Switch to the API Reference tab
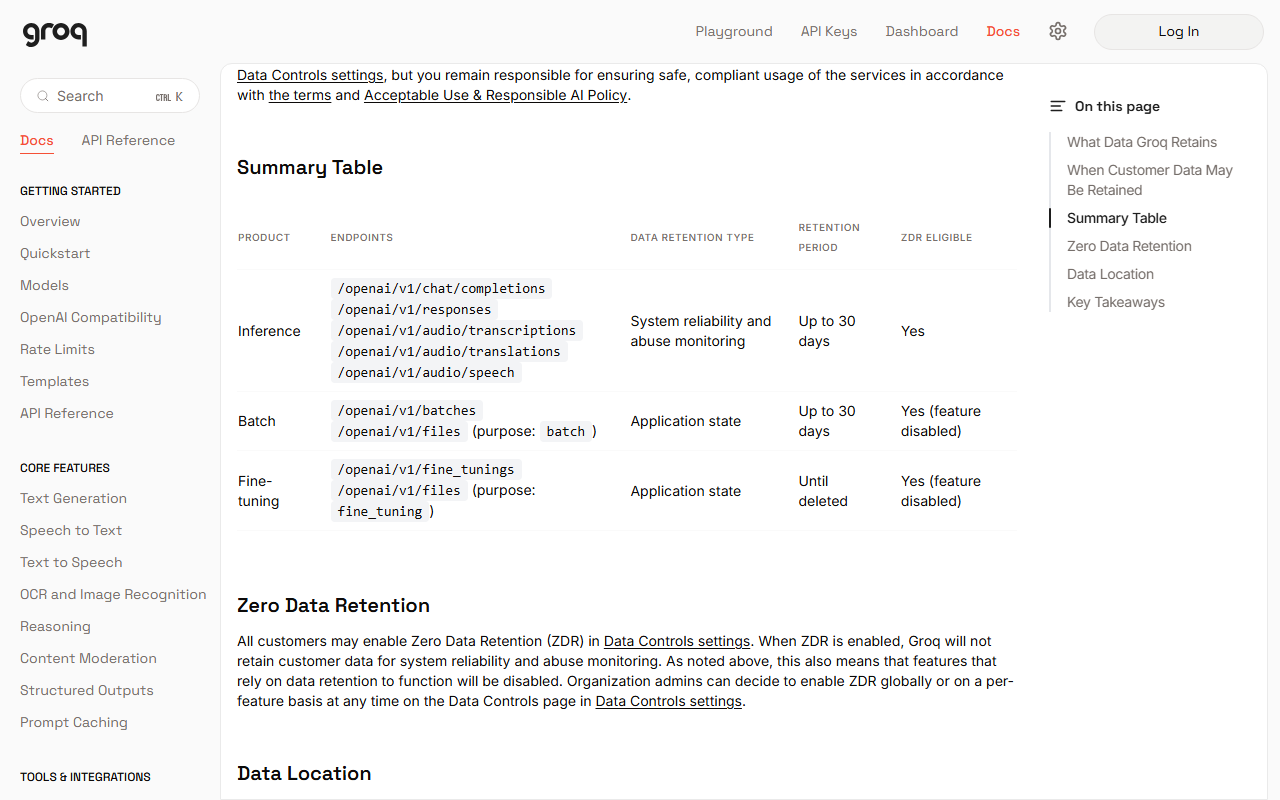 pos(128,140)
